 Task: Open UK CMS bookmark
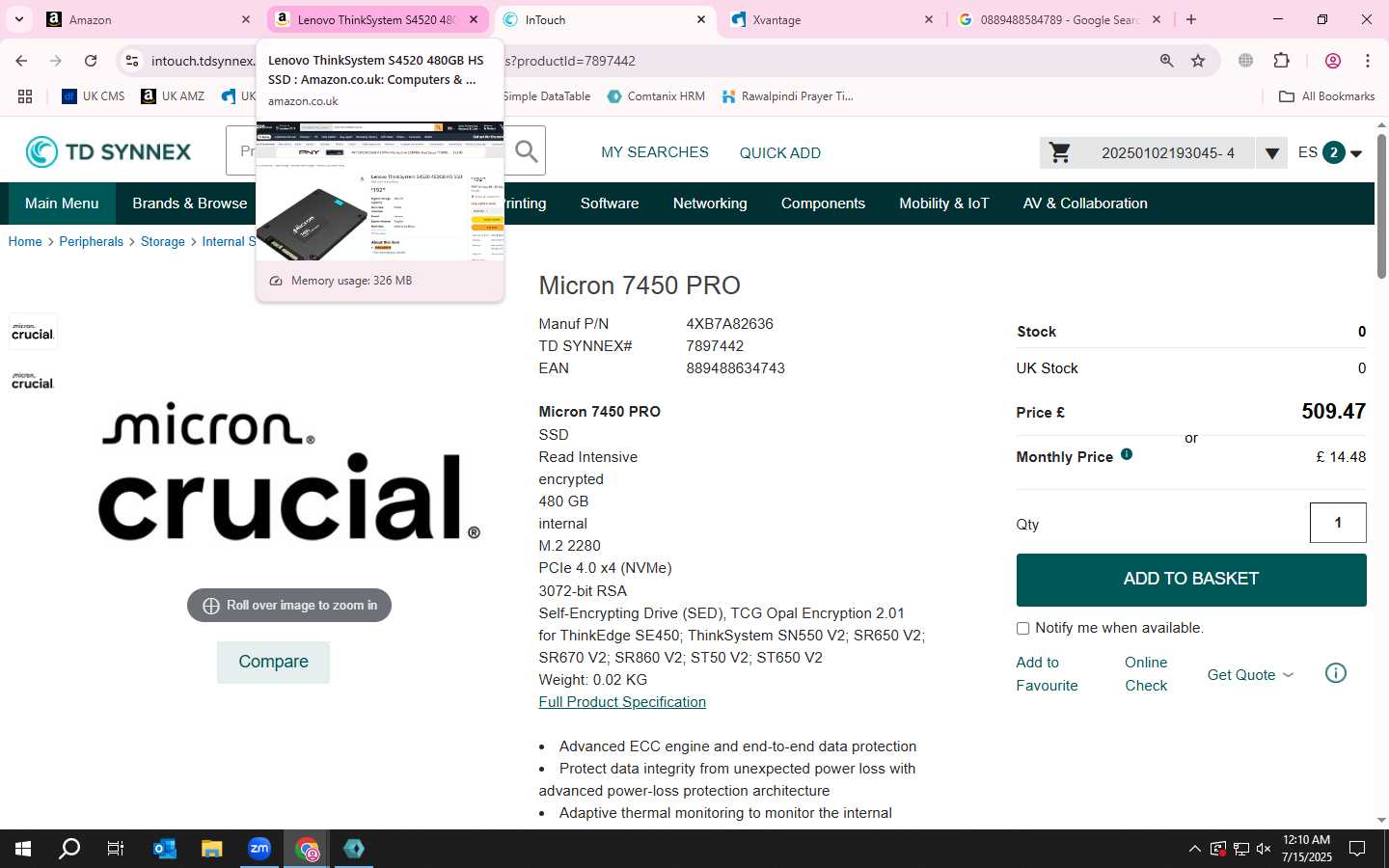(94, 96)
